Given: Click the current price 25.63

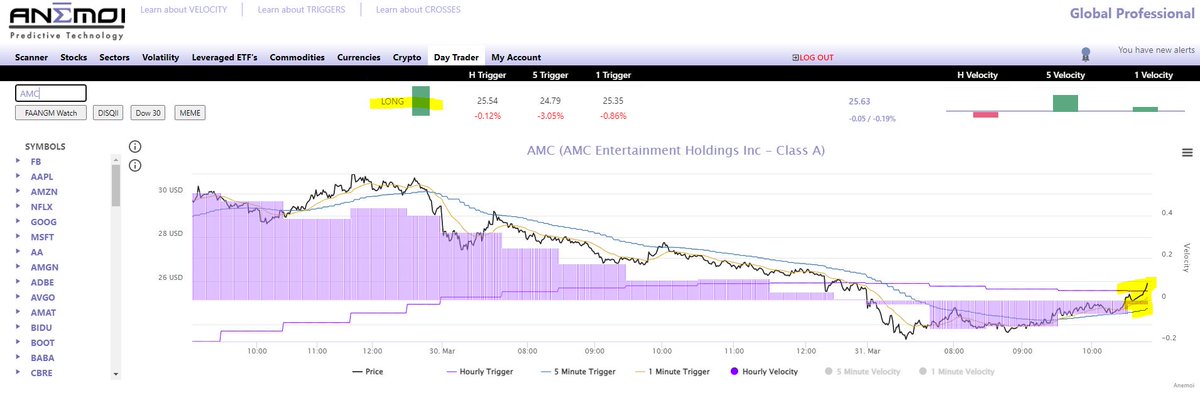Looking at the screenshot, I should [x=859, y=101].
